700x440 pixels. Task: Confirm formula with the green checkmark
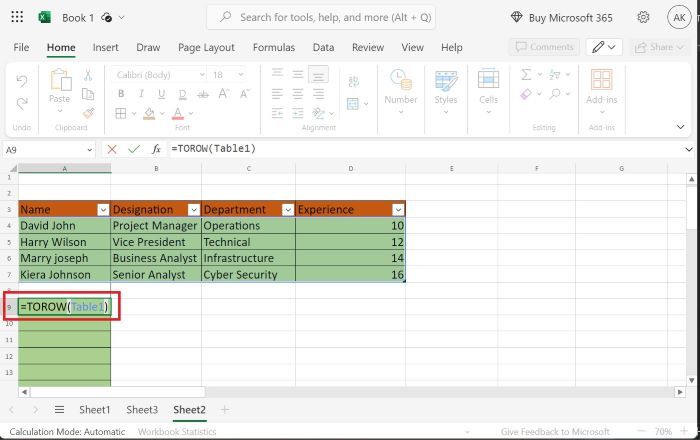coord(134,149)
